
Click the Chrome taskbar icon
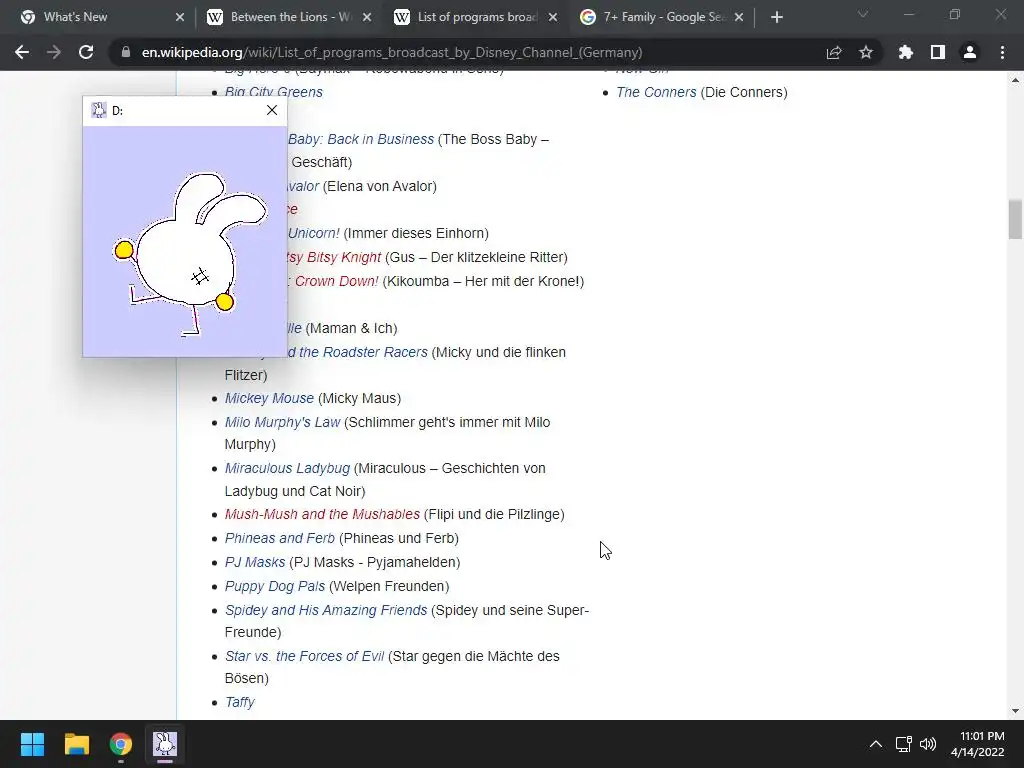pos(121,744)
